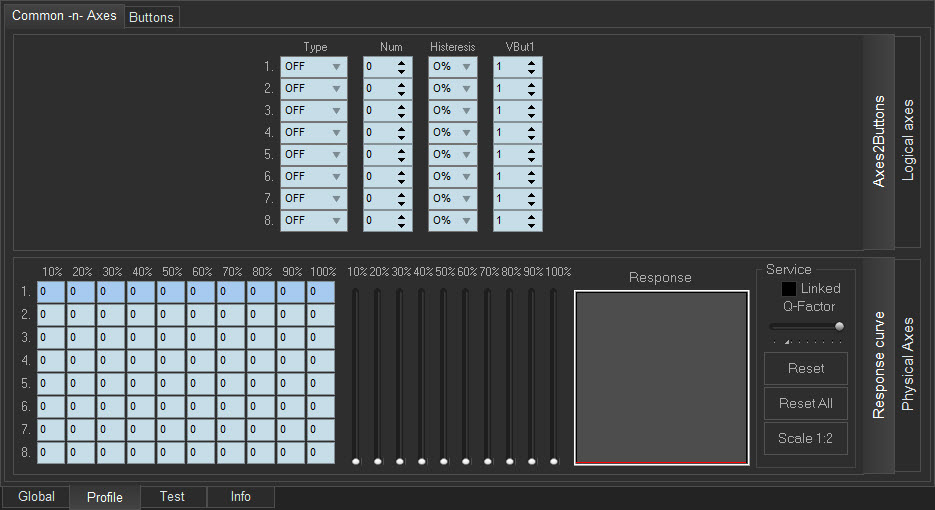
Task: Click the 10% vertical curve slider handle
Action: [356, 461]
